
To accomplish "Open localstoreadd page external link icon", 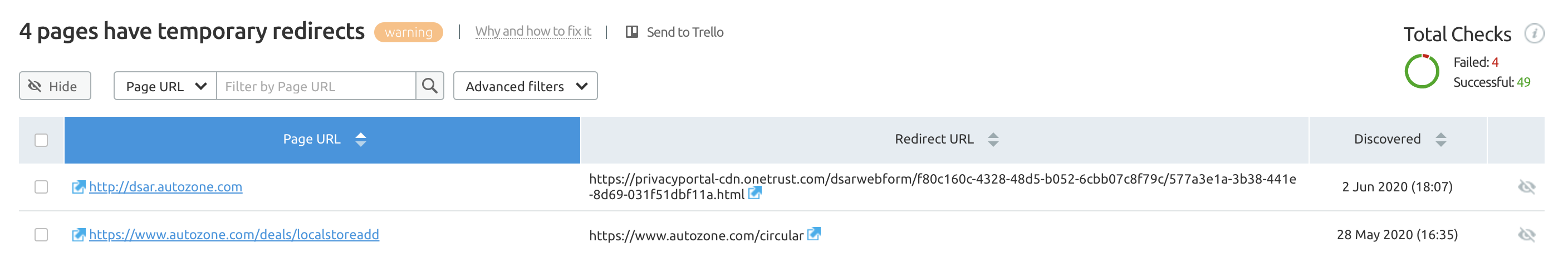I will coord(79,235).
